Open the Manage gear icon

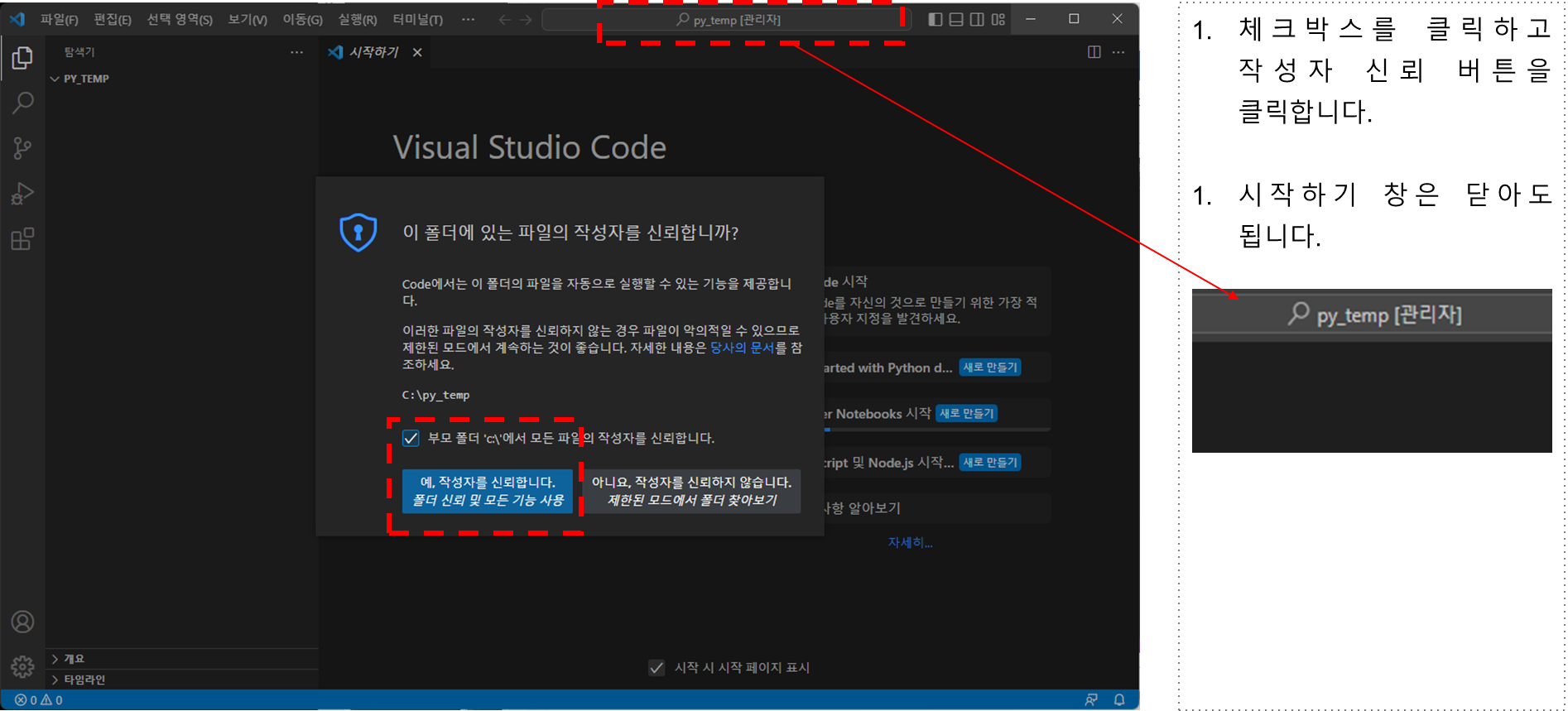point(22,666)
